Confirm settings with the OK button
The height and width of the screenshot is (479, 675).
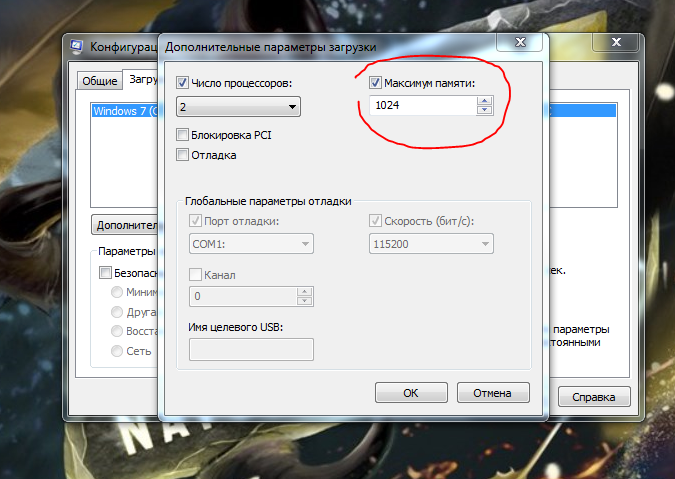[411, 393]
